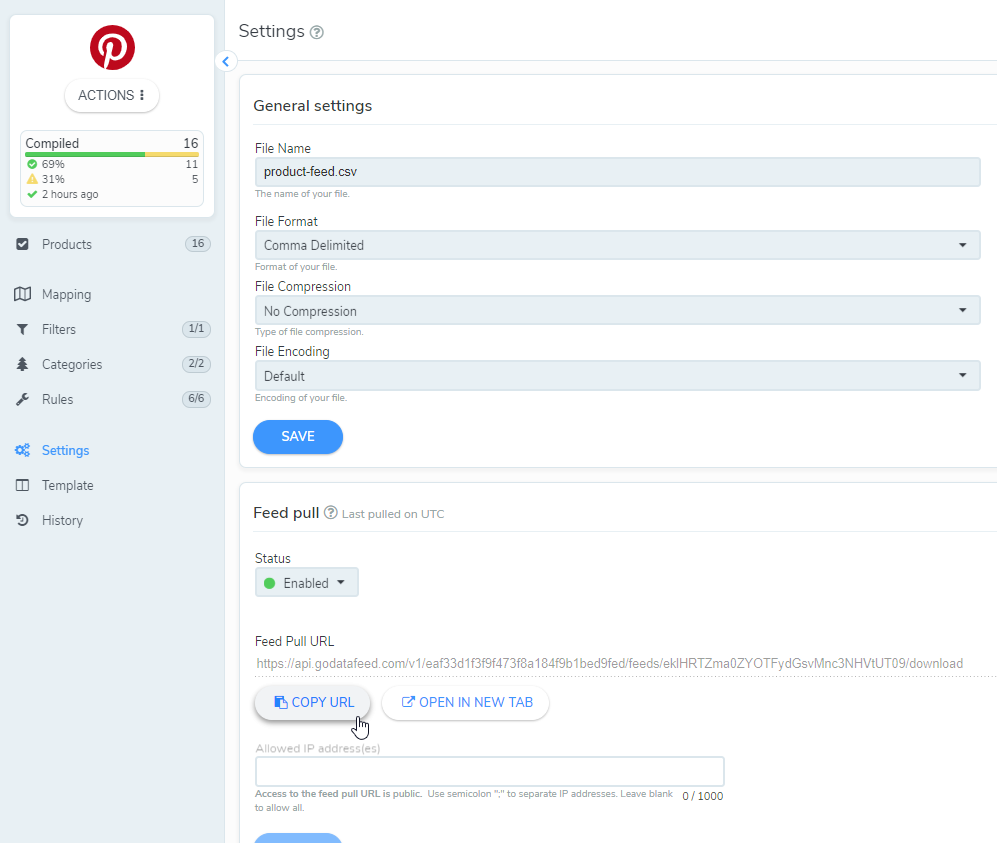Click the Pinterest logo icon
Image resolution: width=997 pixels, height=843 pixels.
pos(111,47)
